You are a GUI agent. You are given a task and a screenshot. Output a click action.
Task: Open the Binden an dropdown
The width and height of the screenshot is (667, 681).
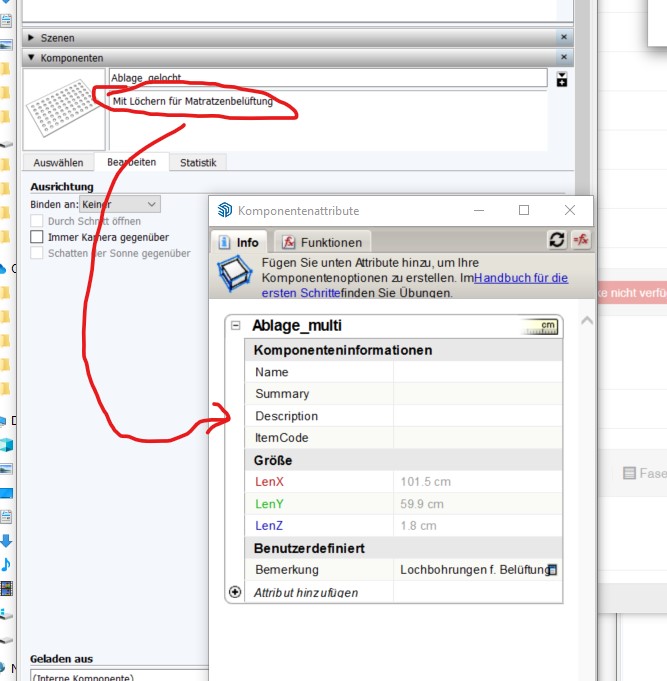tap(119, 204)
